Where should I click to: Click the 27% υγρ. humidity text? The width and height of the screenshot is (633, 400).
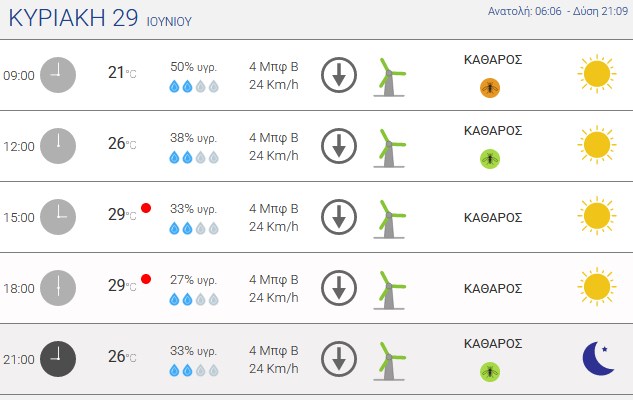tap(193, 280)
